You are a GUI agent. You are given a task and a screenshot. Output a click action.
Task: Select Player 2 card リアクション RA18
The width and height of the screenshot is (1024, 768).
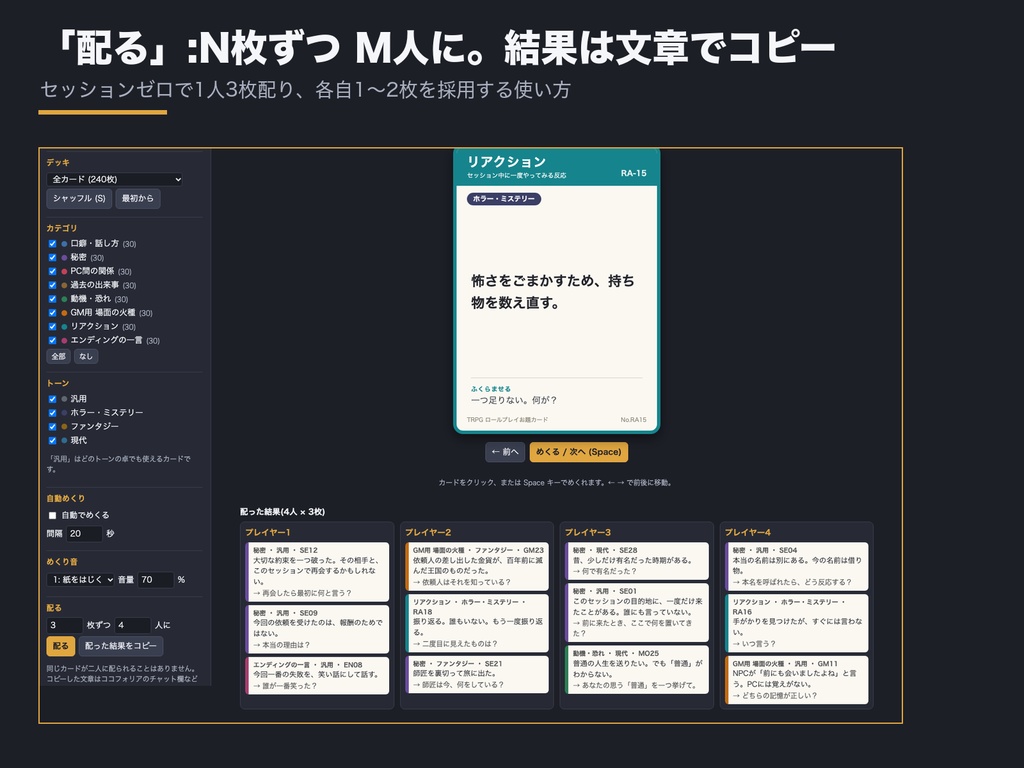[477, 623]
